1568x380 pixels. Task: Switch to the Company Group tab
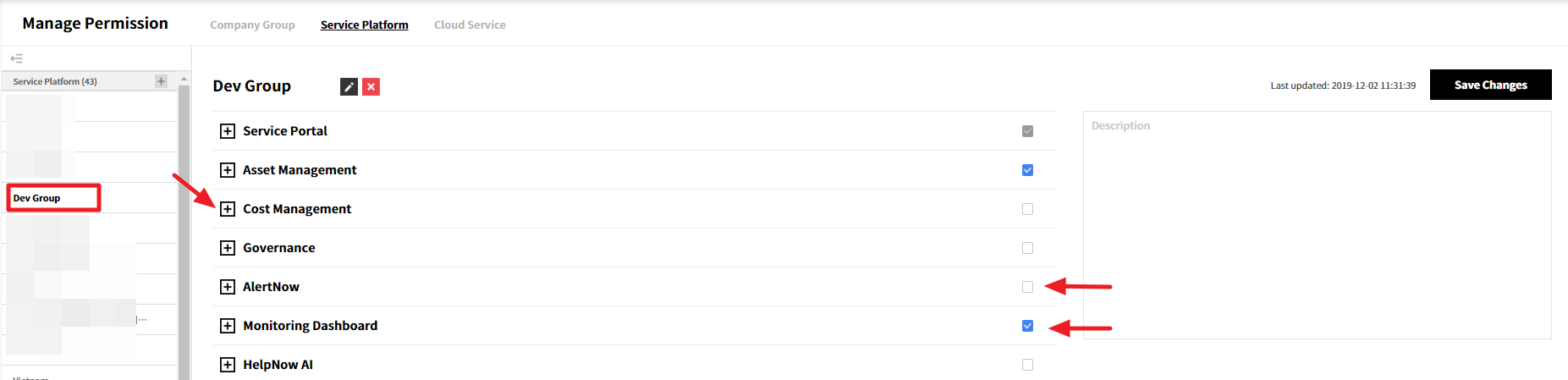pos(252,25)
